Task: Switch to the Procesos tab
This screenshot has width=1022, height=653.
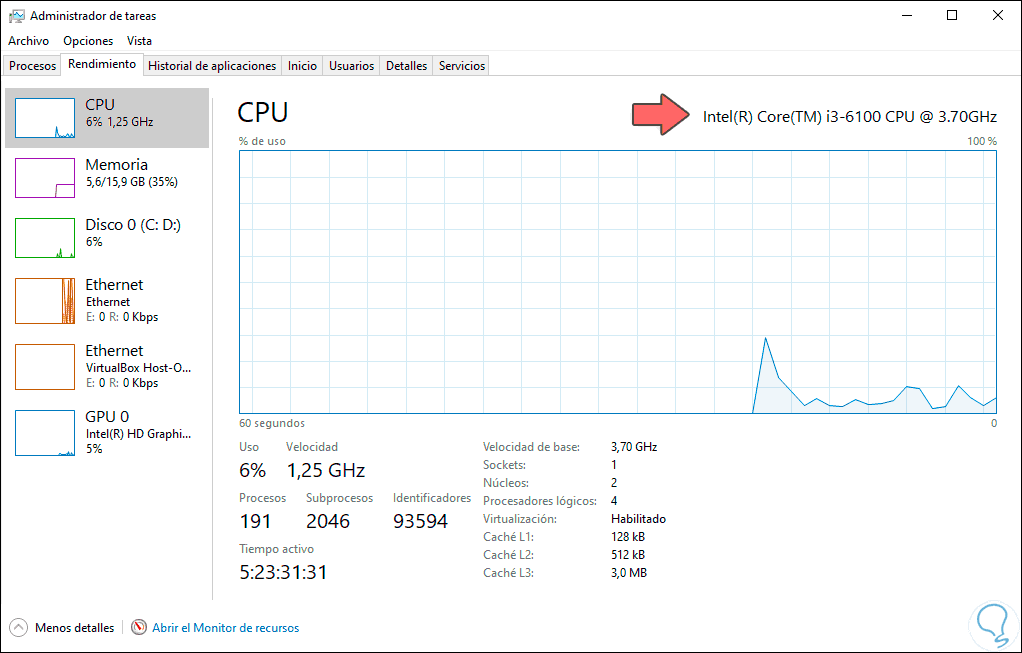Action: [33, 66]
